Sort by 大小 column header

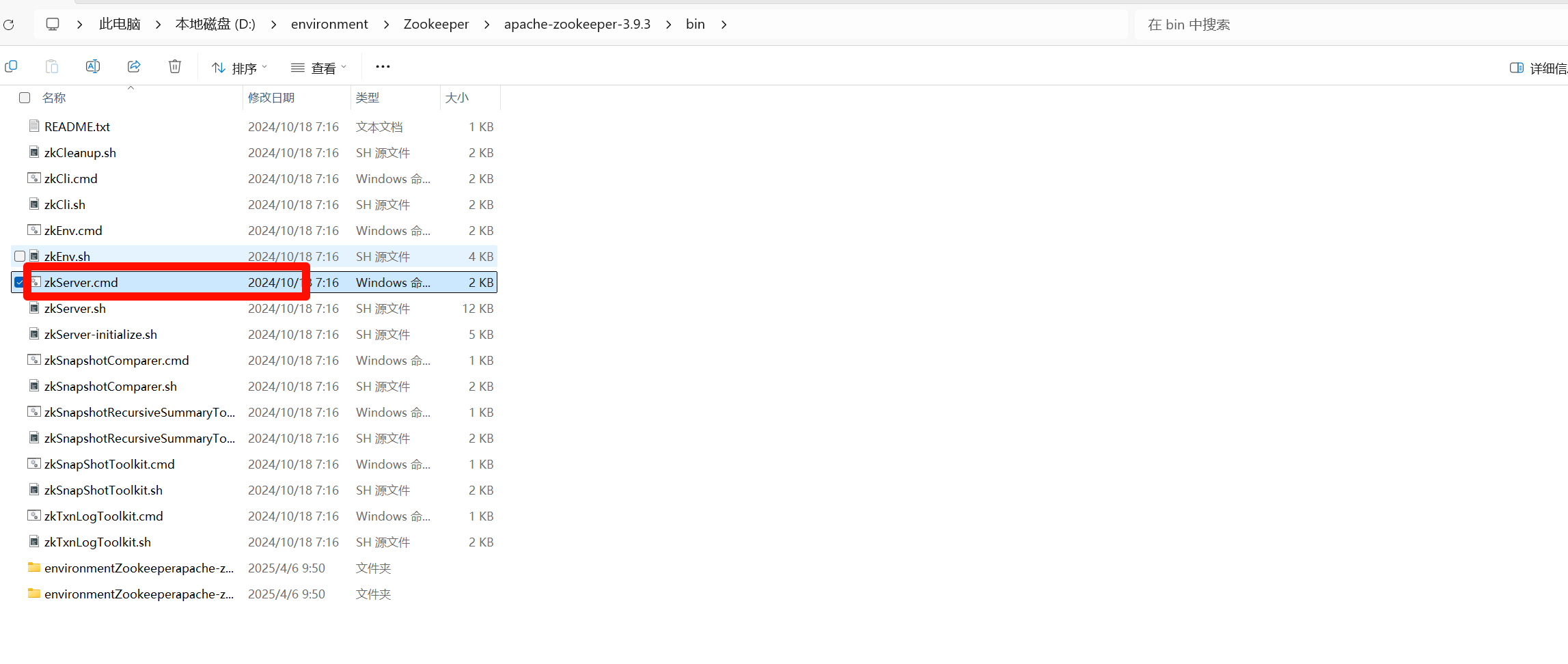coord(457,98)
